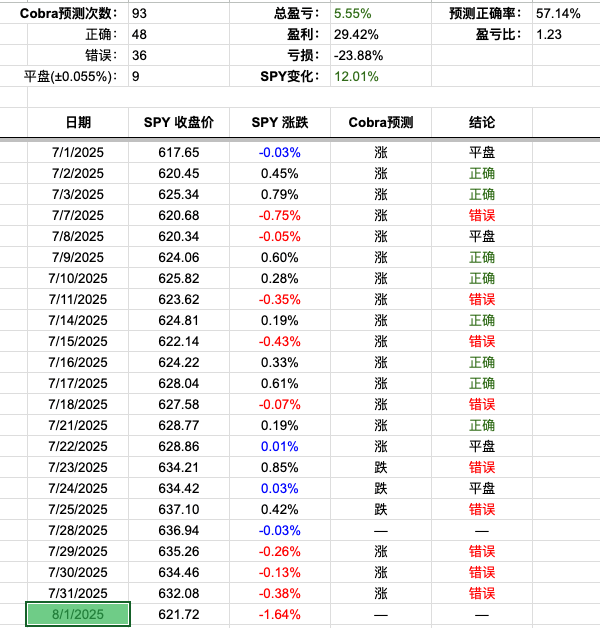Select closing price 628.04
Viewport: 600px width, 628px height.
pos(179,383)
